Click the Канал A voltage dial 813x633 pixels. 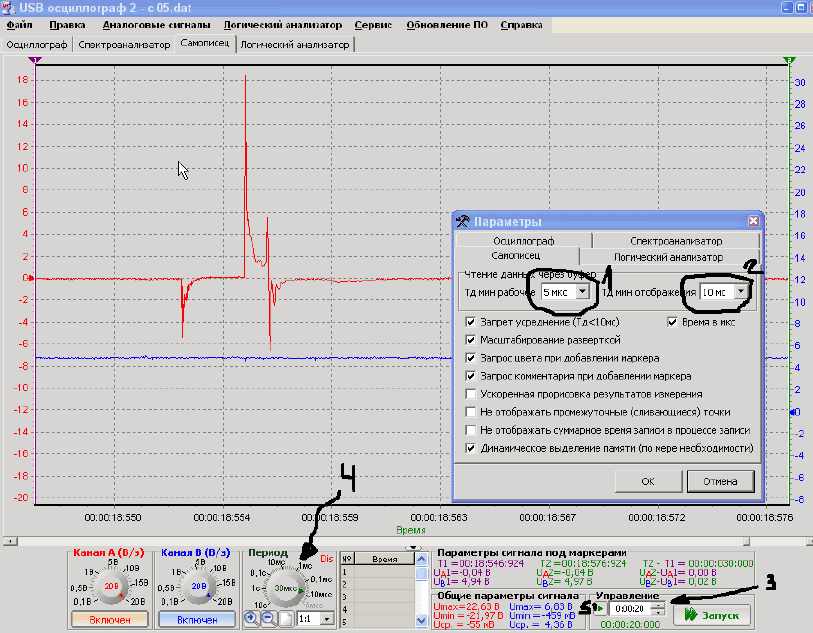[x=111, y=586]
